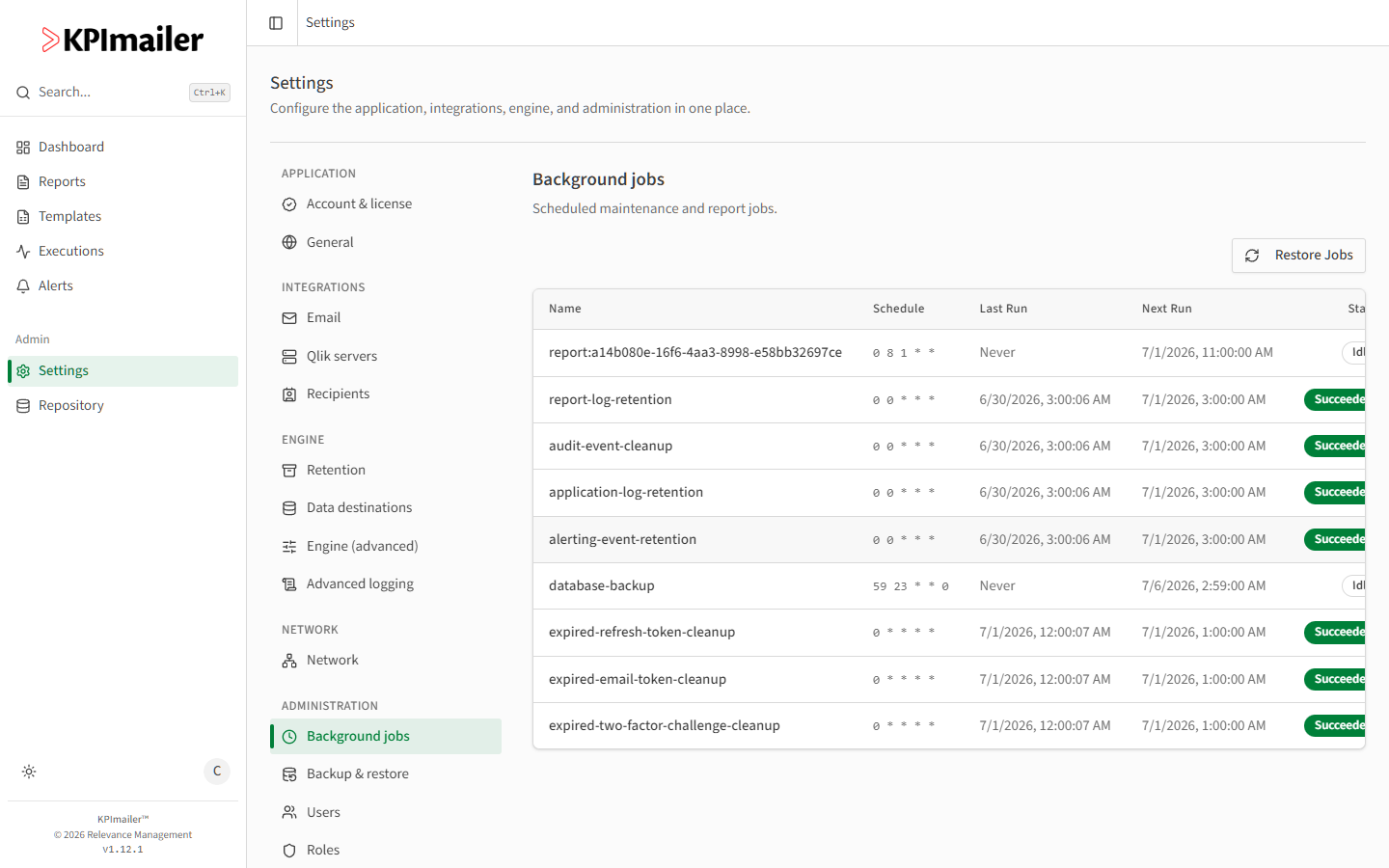Open Users administration section
Screen dimensions: 1389x868
coord(386,812)
